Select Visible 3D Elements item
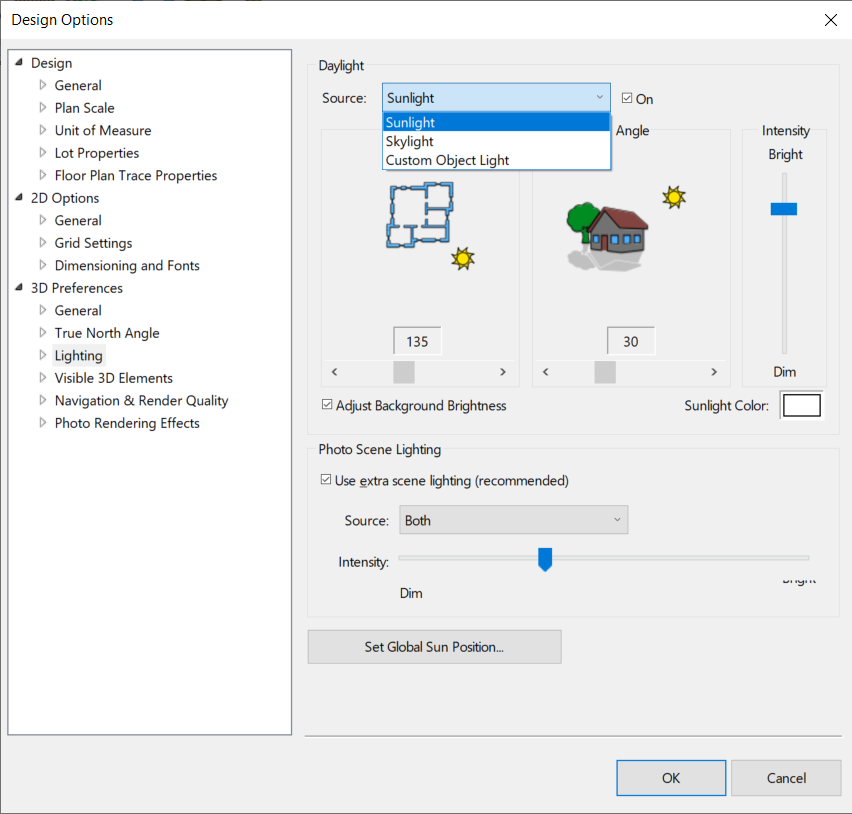This screenshot has width=852, height=814. 114,378
